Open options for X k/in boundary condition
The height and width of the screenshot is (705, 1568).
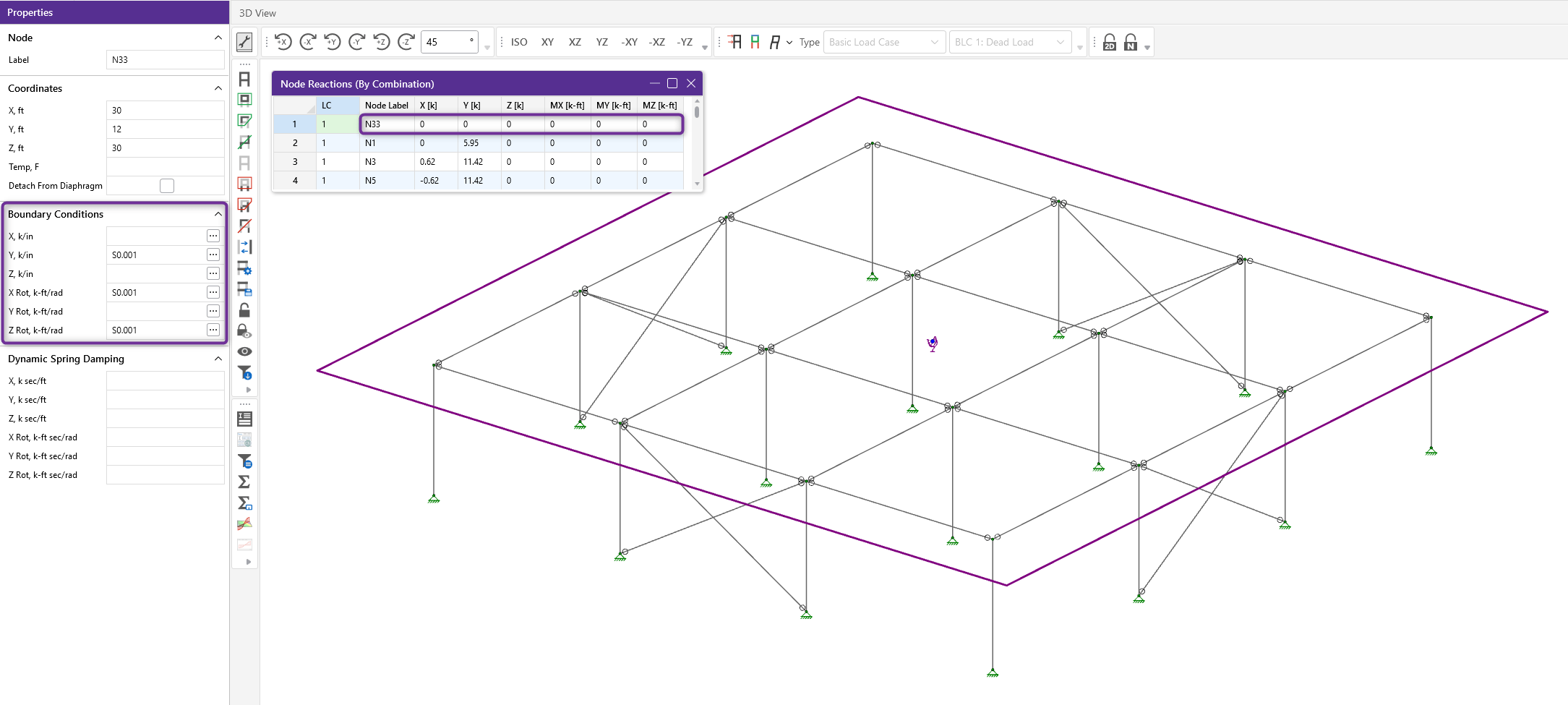[x=213, y=236]
